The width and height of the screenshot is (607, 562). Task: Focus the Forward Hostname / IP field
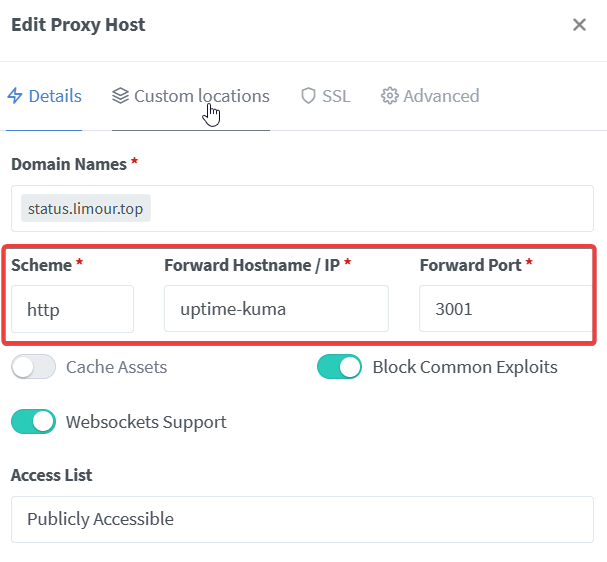276,309
